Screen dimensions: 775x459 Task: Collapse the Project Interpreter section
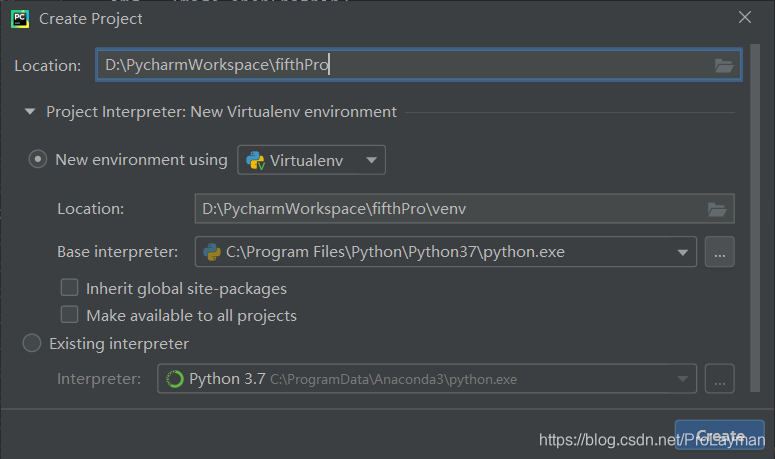click(30, 112)
